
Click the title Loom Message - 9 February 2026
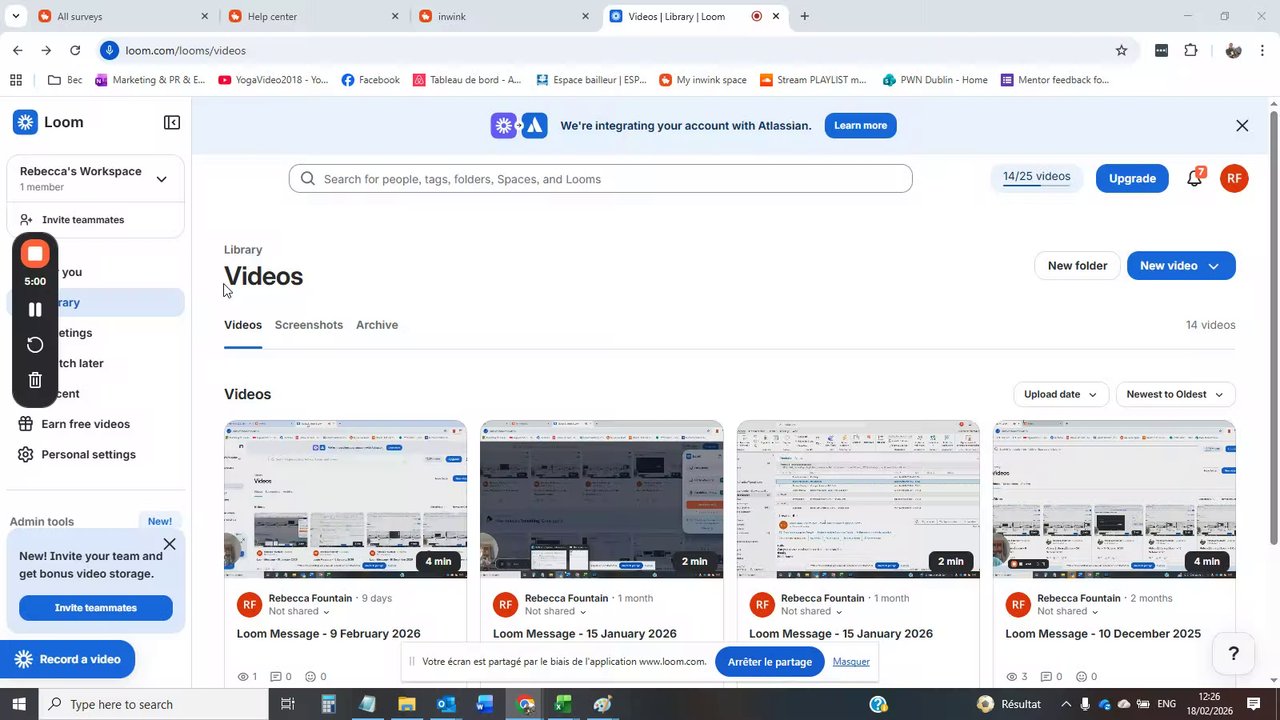coord(328,634)
